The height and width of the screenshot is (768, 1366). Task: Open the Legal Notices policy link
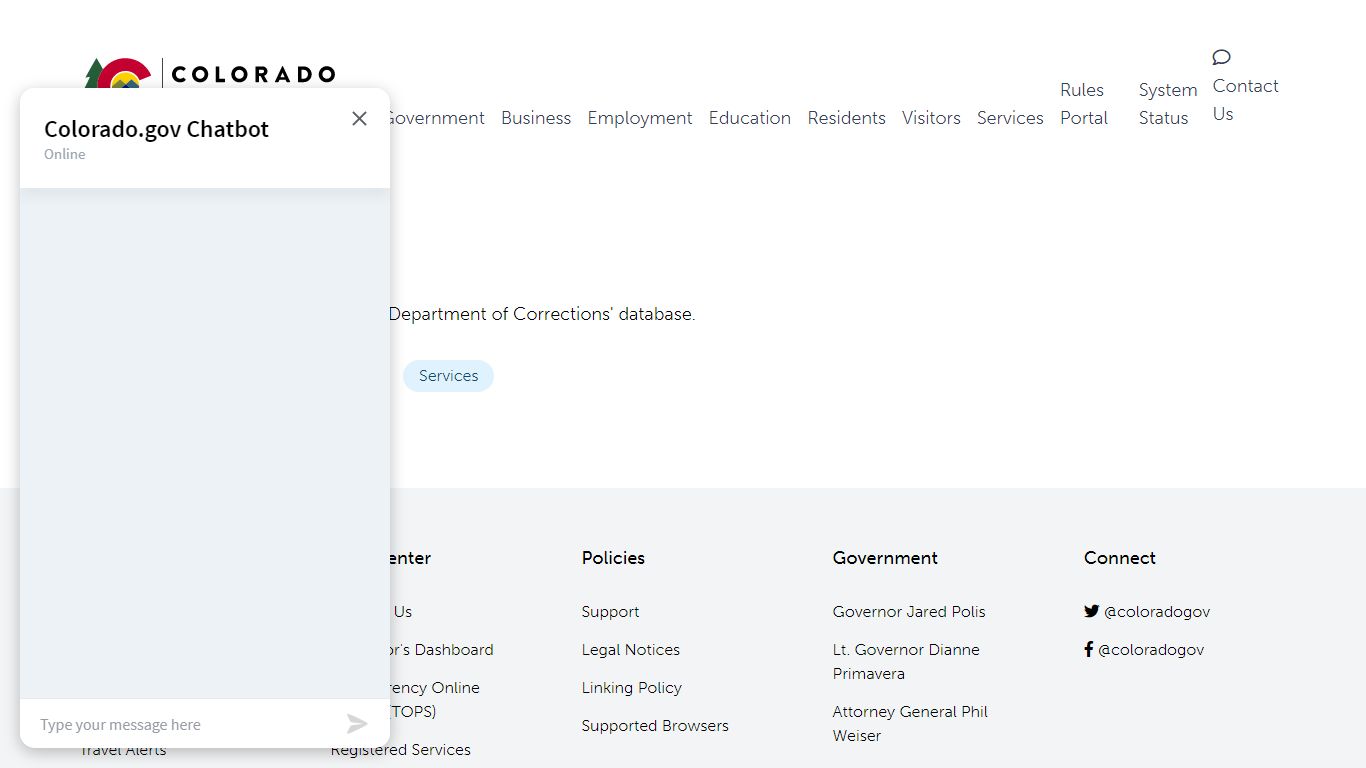tap(630, 650)
